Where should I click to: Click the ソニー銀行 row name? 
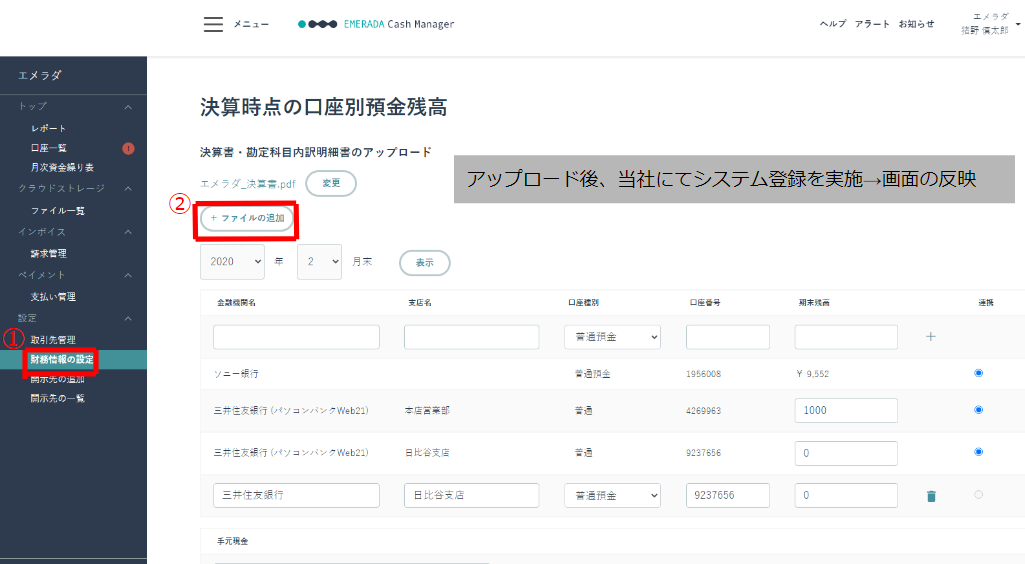(236, 374)
